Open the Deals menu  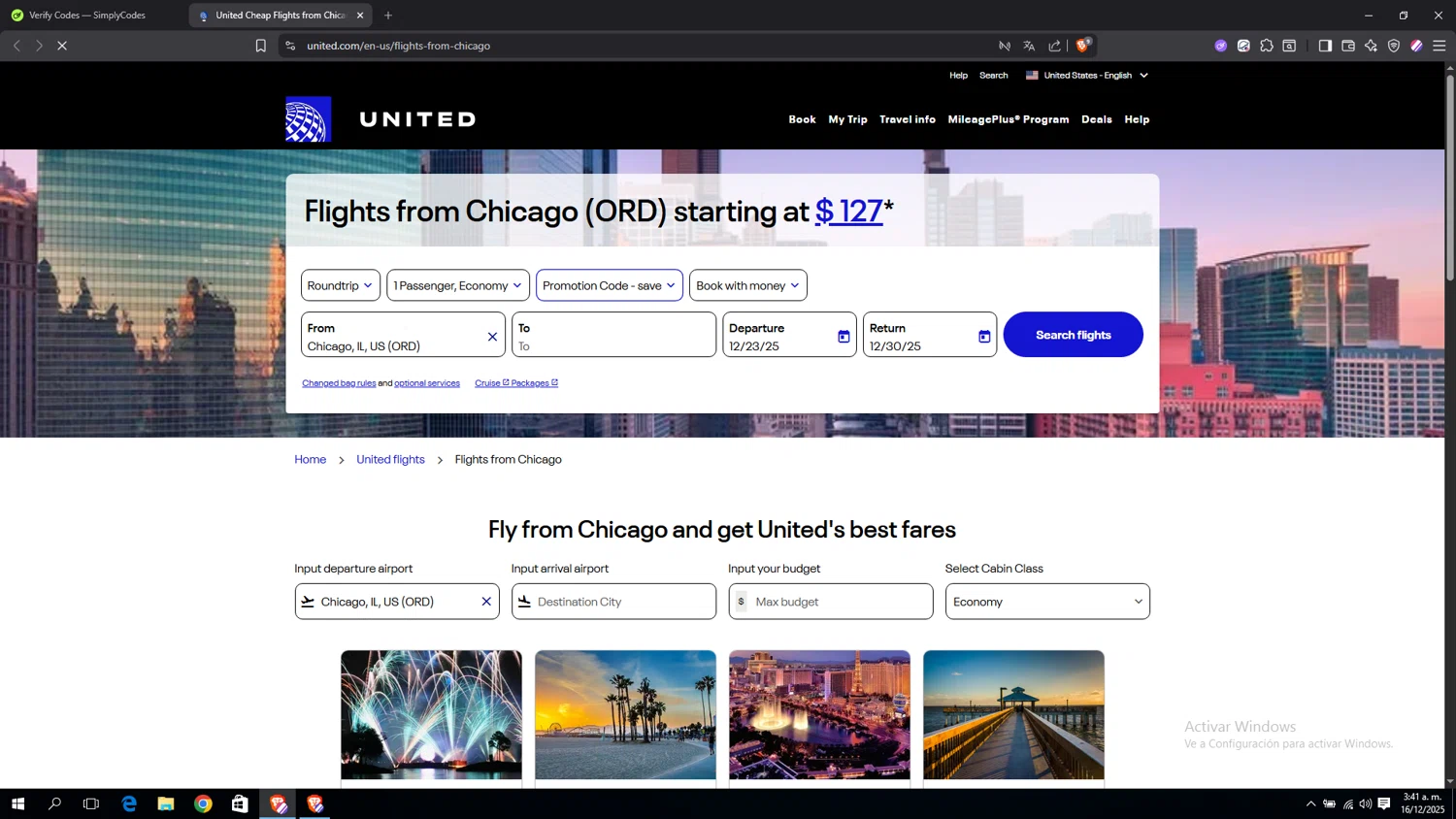pos(1097,119)
